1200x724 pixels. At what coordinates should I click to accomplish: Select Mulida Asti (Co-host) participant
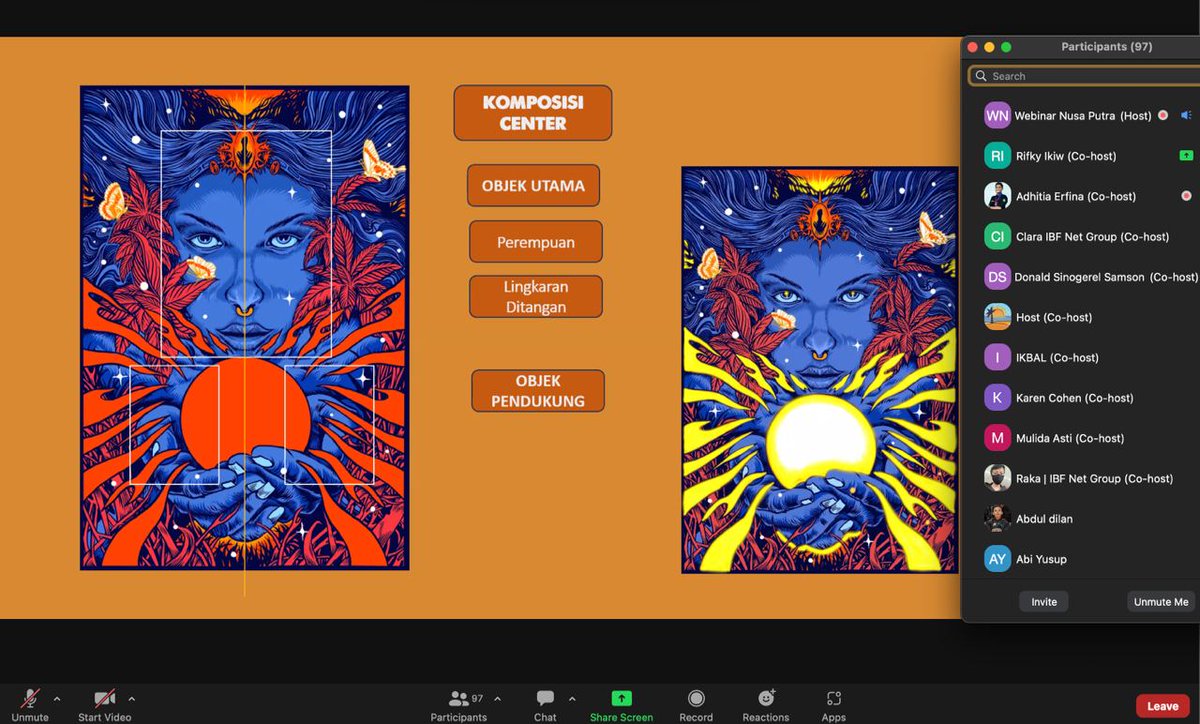(x=1084, y=438)
